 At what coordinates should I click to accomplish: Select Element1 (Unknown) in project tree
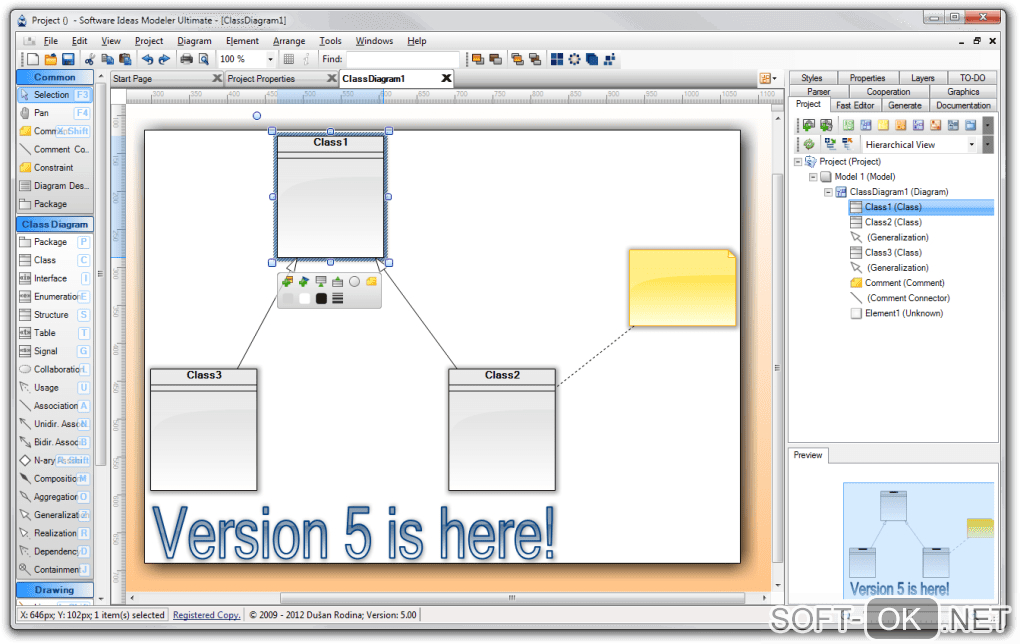click(x=904, y=313)
